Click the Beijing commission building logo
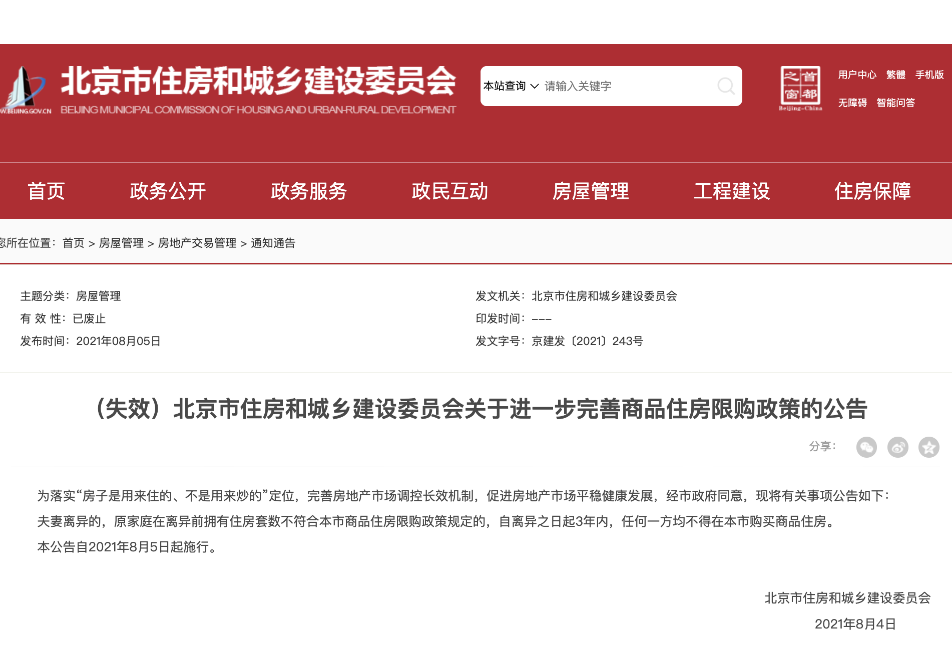The width and height of the screenshot is (952, 669). click(x=24, y=90)
